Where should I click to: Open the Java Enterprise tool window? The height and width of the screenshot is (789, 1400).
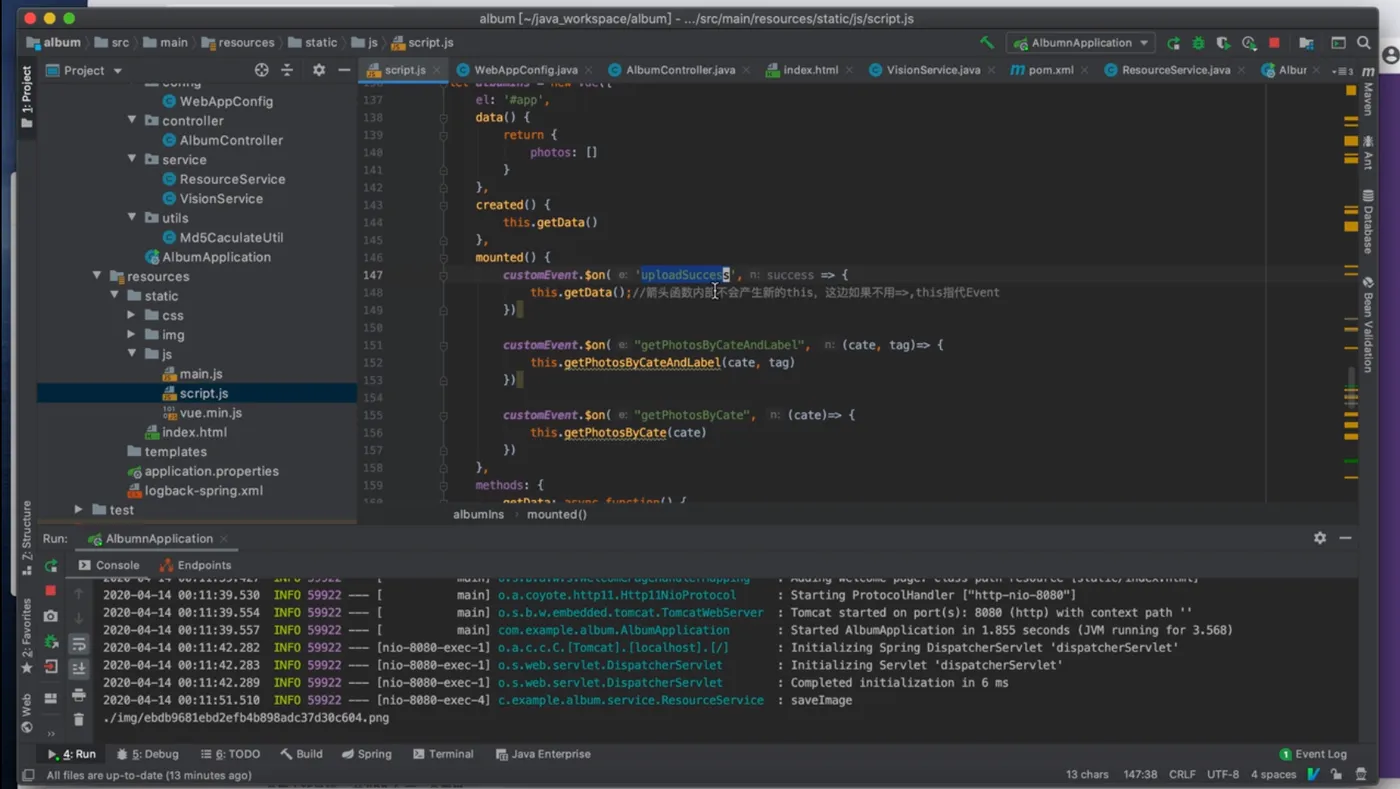[543, 754]
